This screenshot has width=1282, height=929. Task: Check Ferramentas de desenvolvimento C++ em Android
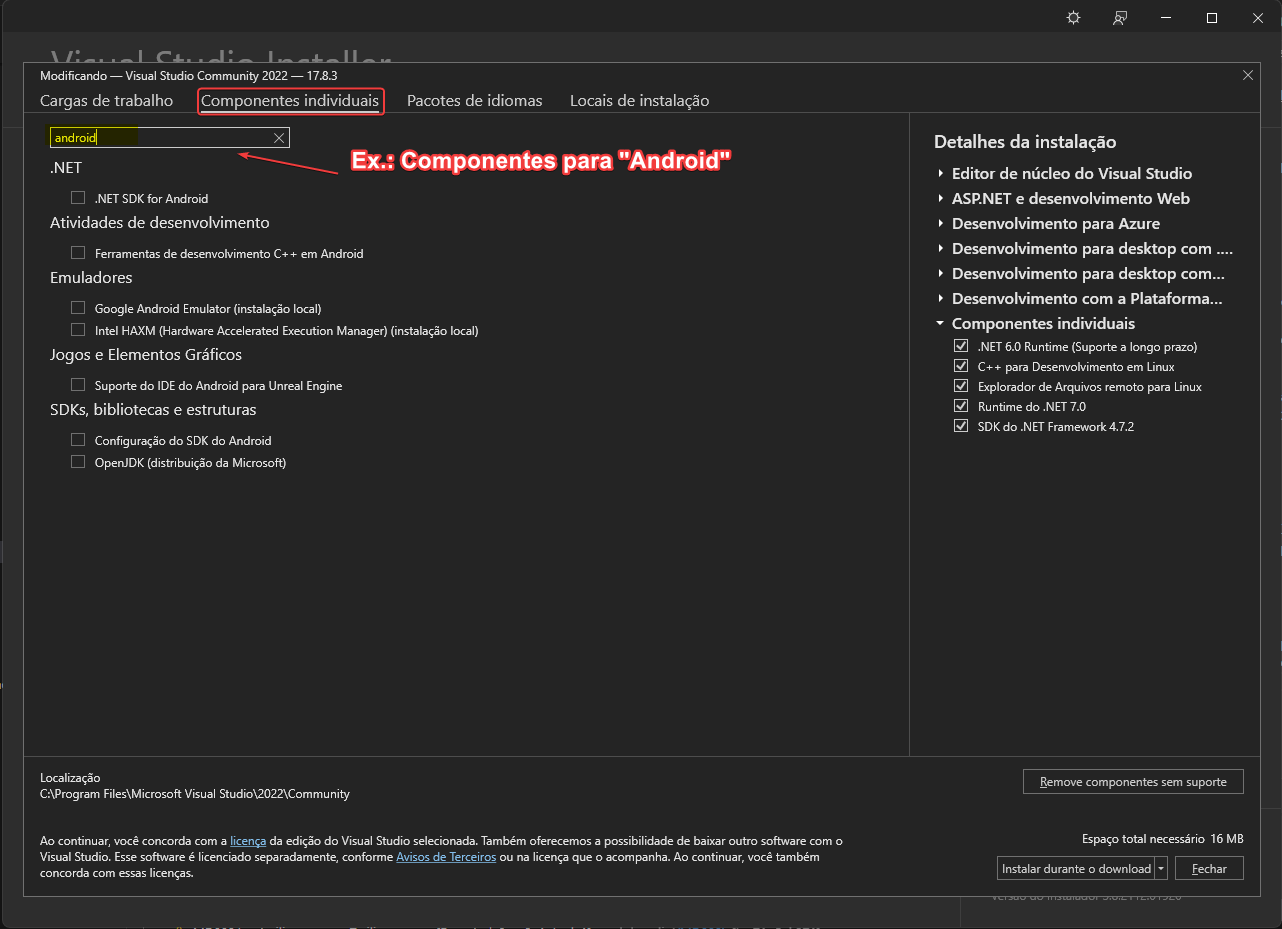click(x=78, y=253)
